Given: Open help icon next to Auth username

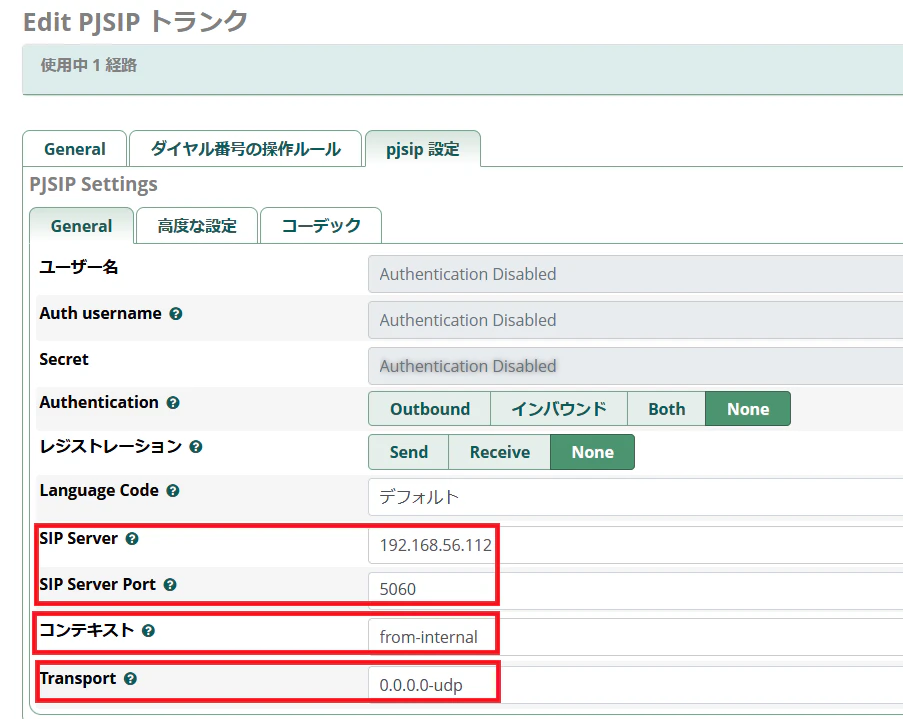Looking at the screenshot, I should tap(176, 314).
